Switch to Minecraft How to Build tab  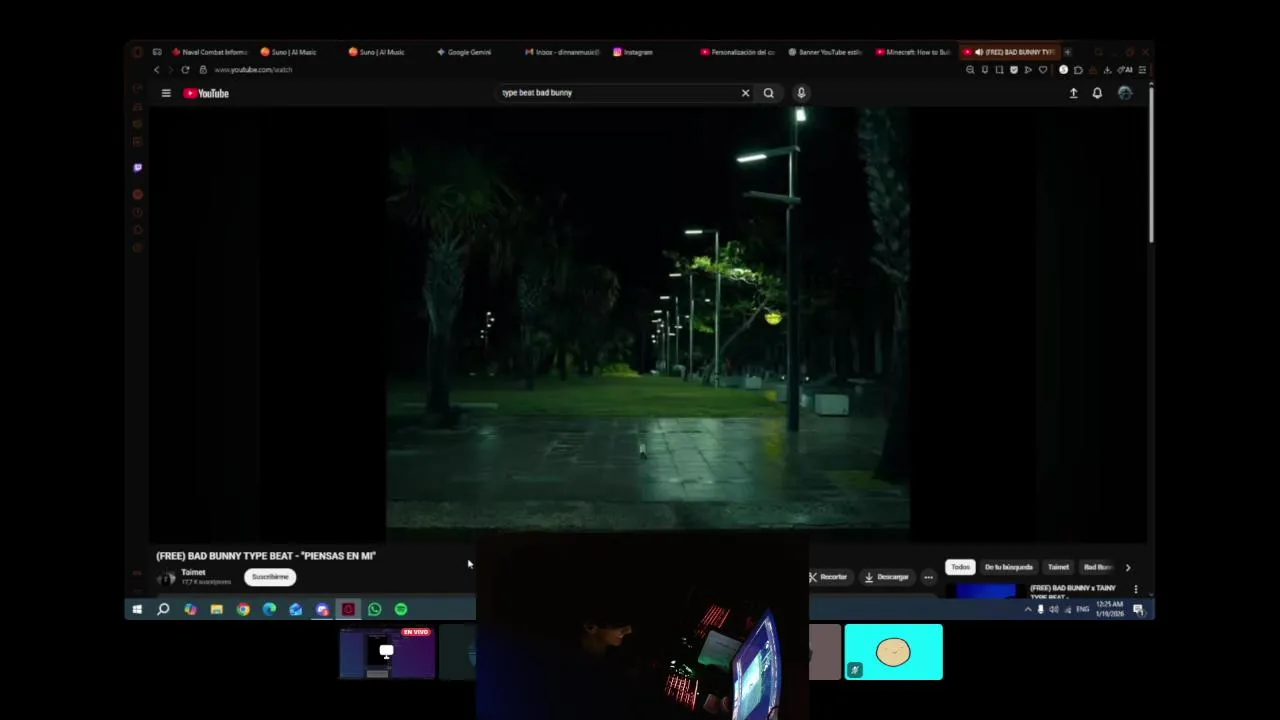point(913,52)
